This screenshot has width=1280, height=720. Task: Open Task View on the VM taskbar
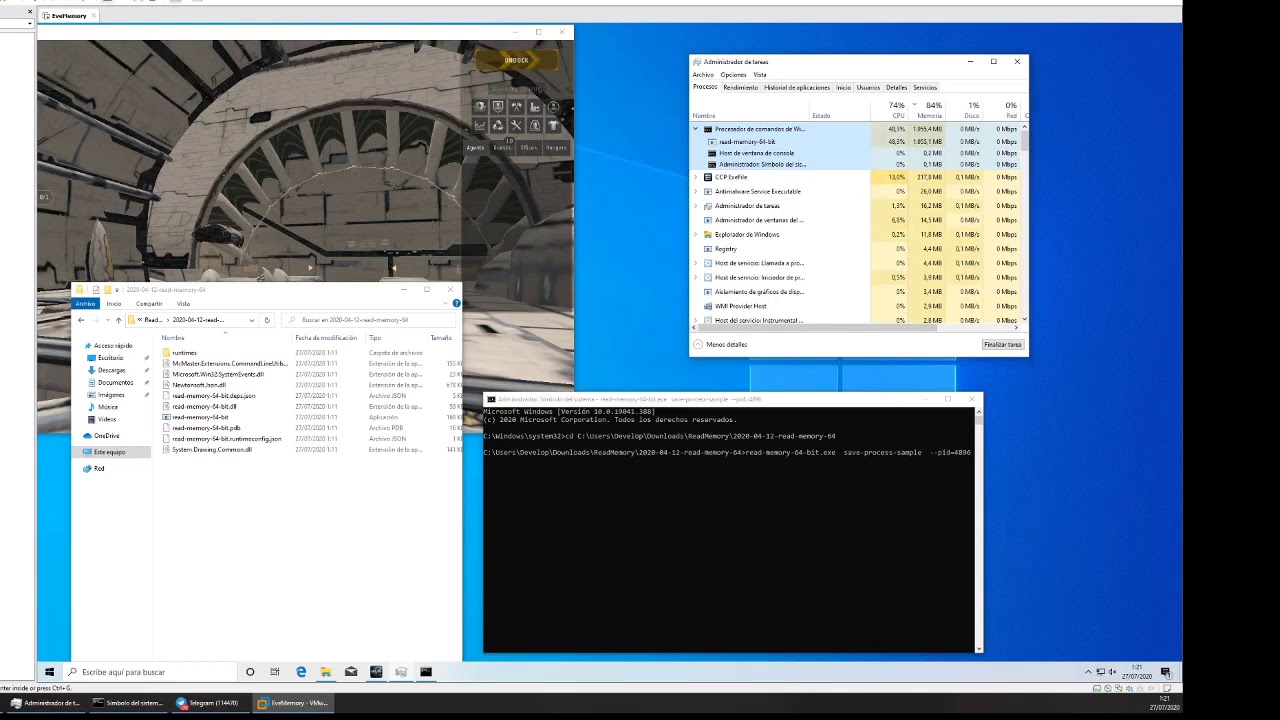275,672
